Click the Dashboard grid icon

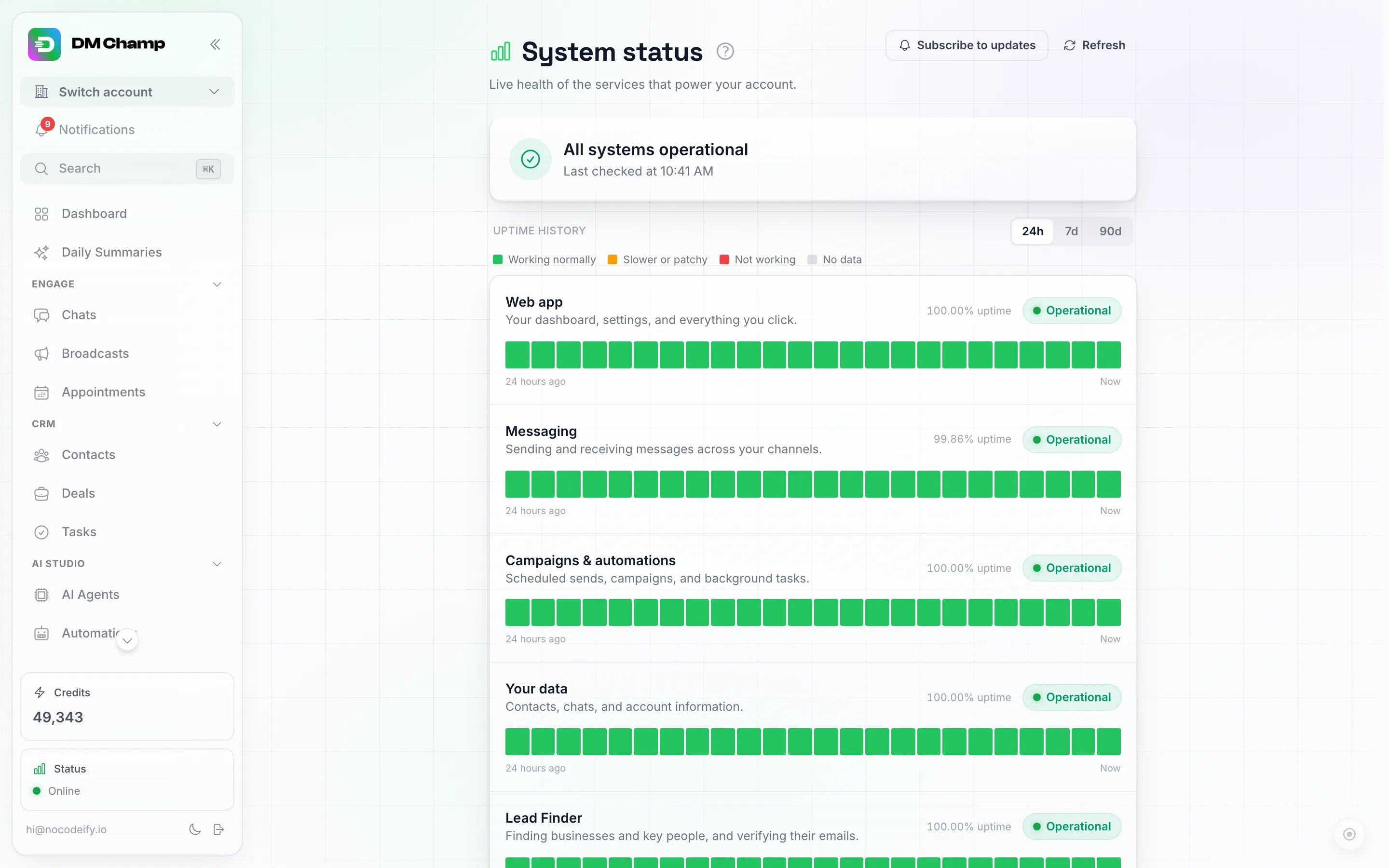pos(41,214)
